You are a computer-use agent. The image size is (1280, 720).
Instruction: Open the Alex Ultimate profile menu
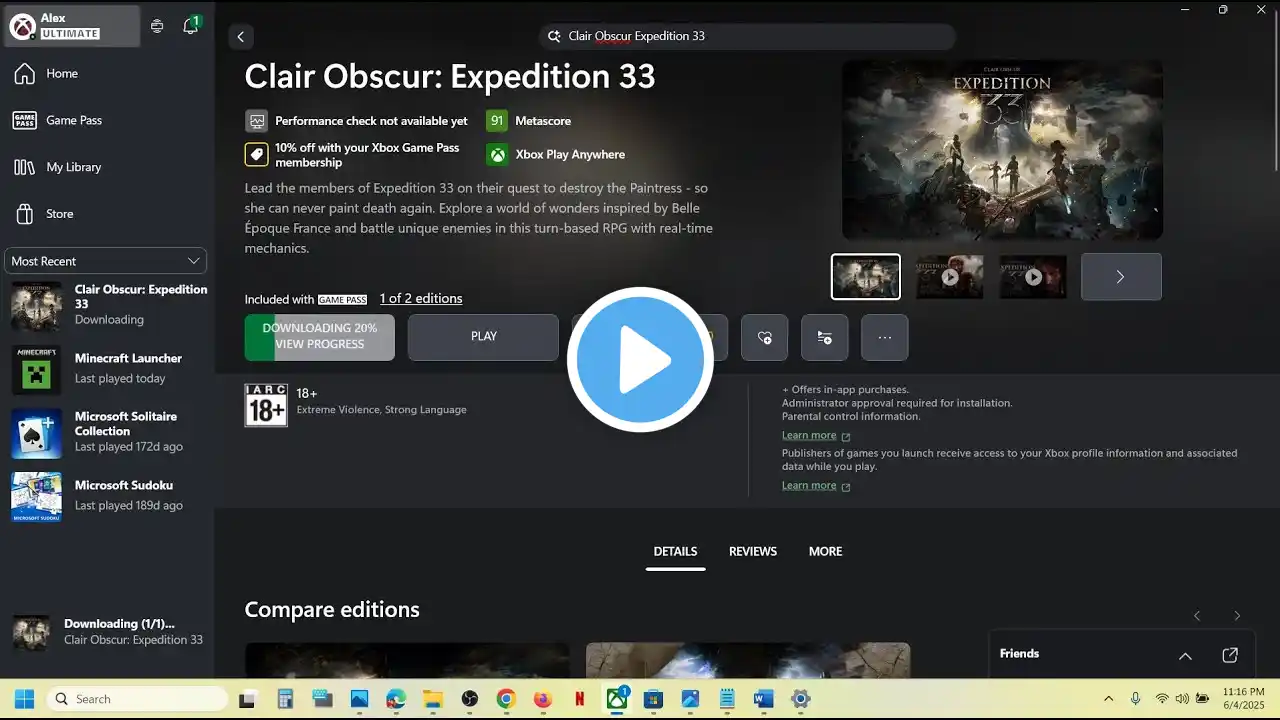pyautogui.click(x=72, y=26)
